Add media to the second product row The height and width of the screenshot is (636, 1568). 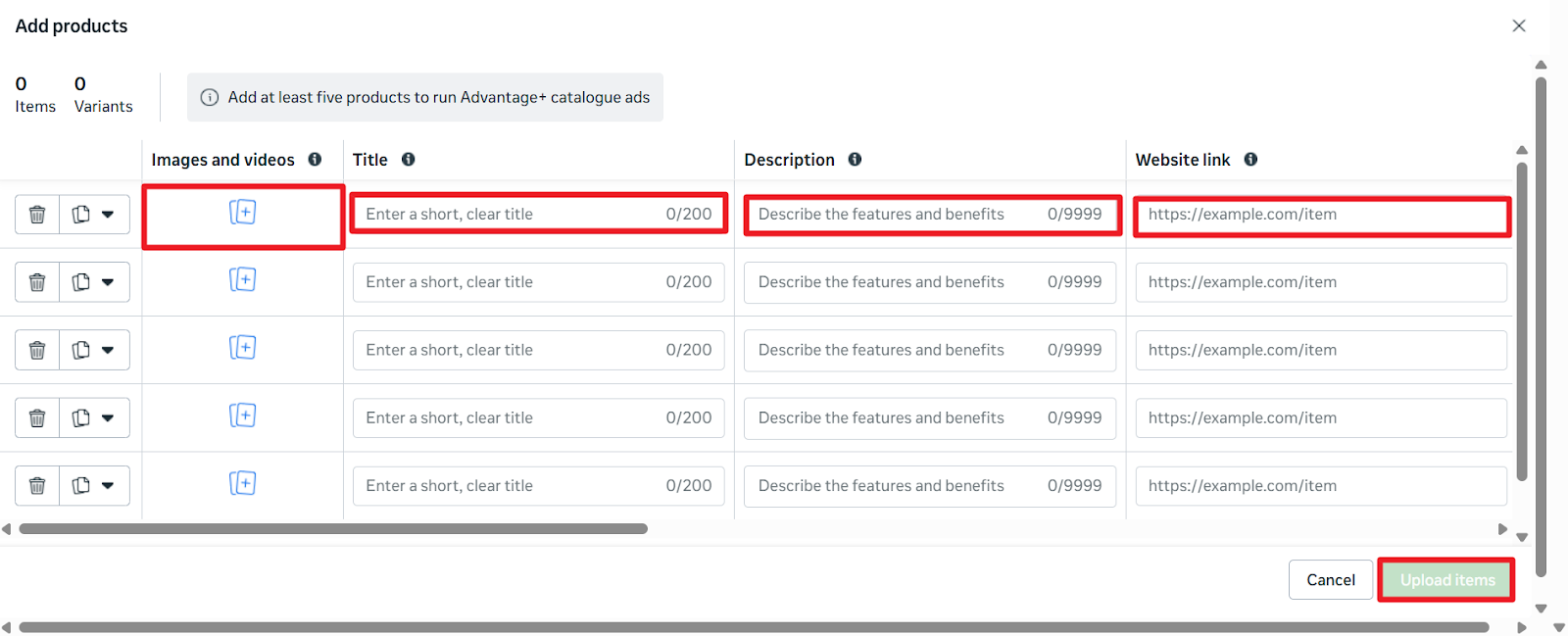(242, 280)
